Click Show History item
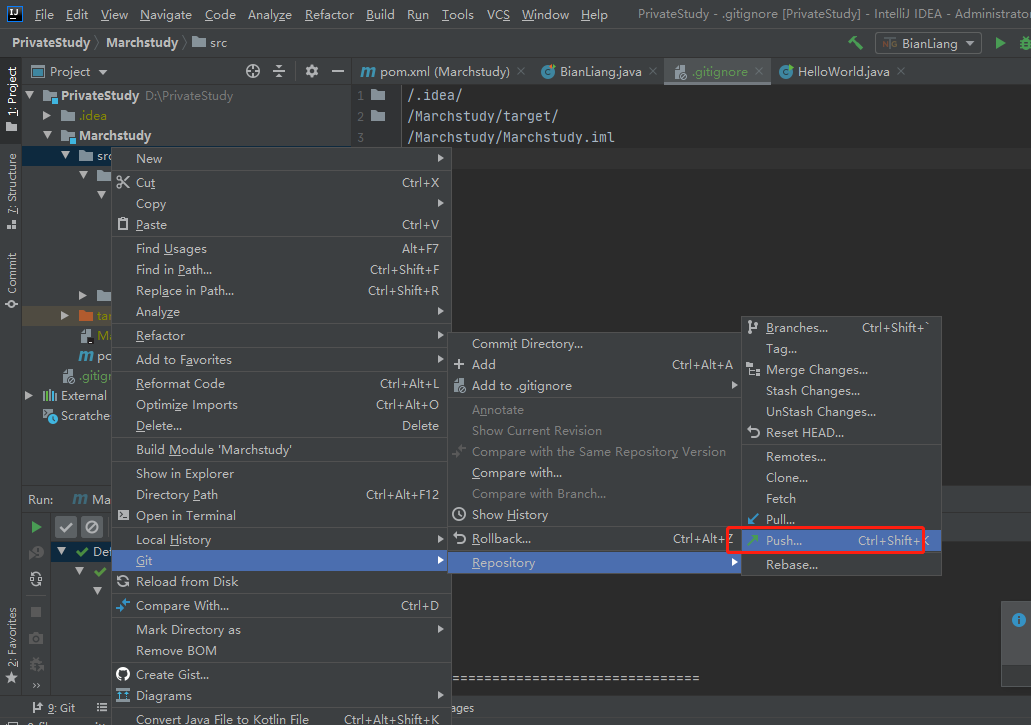 (594, 515)
